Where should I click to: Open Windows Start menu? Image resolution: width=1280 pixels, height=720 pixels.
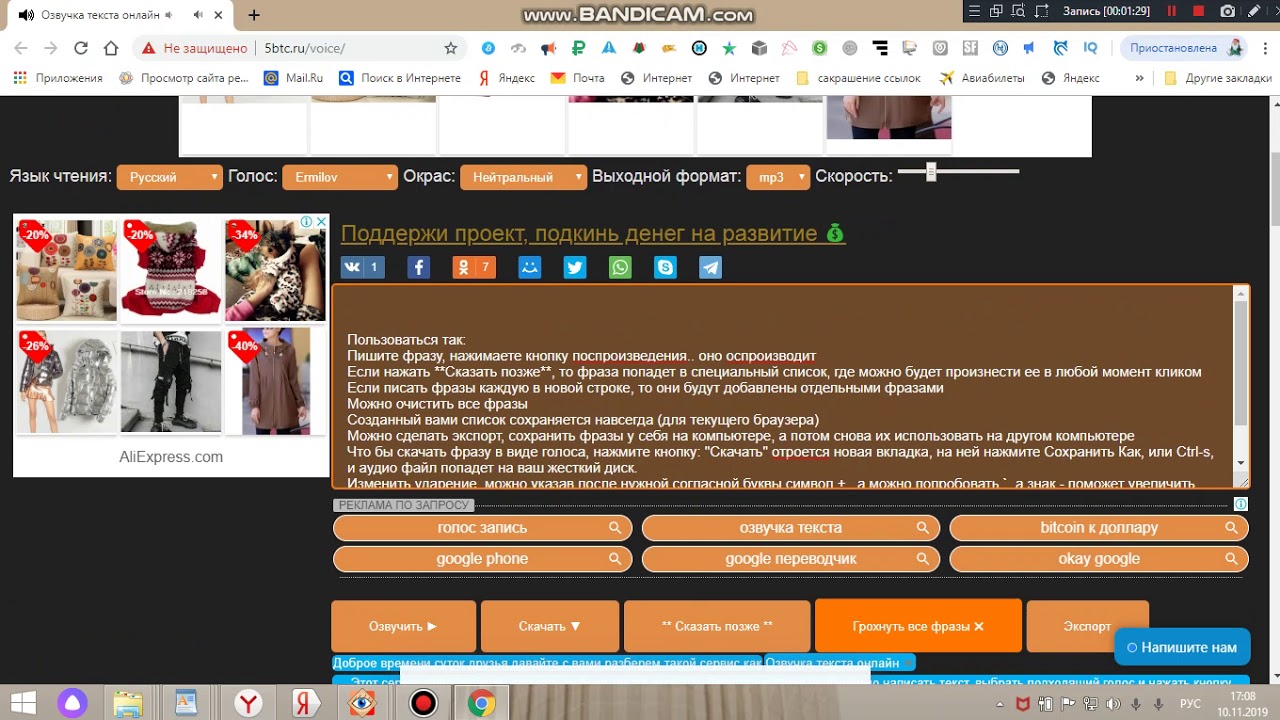23,704
